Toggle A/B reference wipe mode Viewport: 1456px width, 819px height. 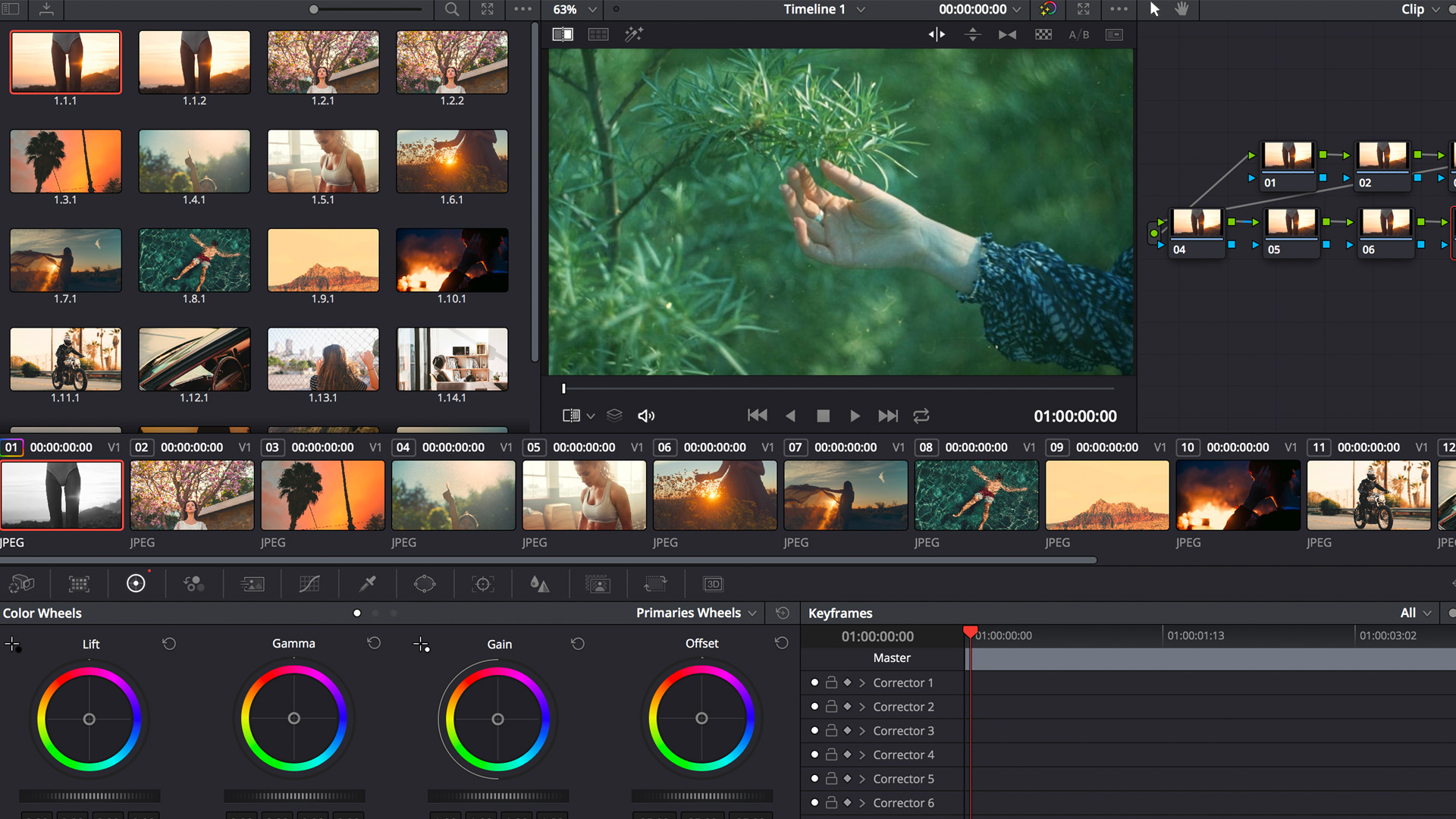click(x=1078, y=34)
